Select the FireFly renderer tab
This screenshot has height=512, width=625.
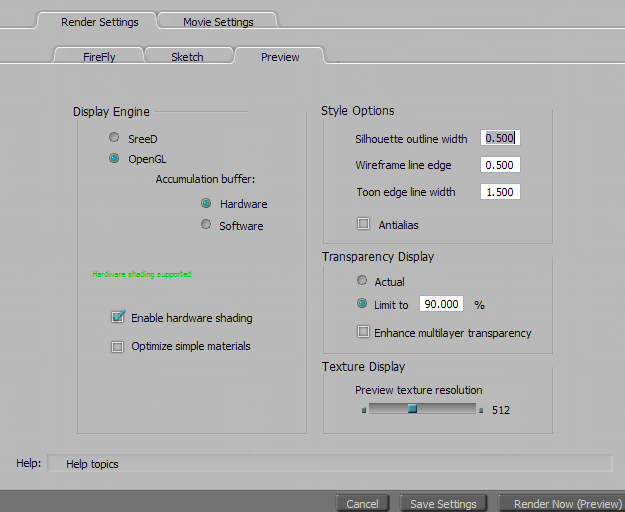[x=99, y=57]
